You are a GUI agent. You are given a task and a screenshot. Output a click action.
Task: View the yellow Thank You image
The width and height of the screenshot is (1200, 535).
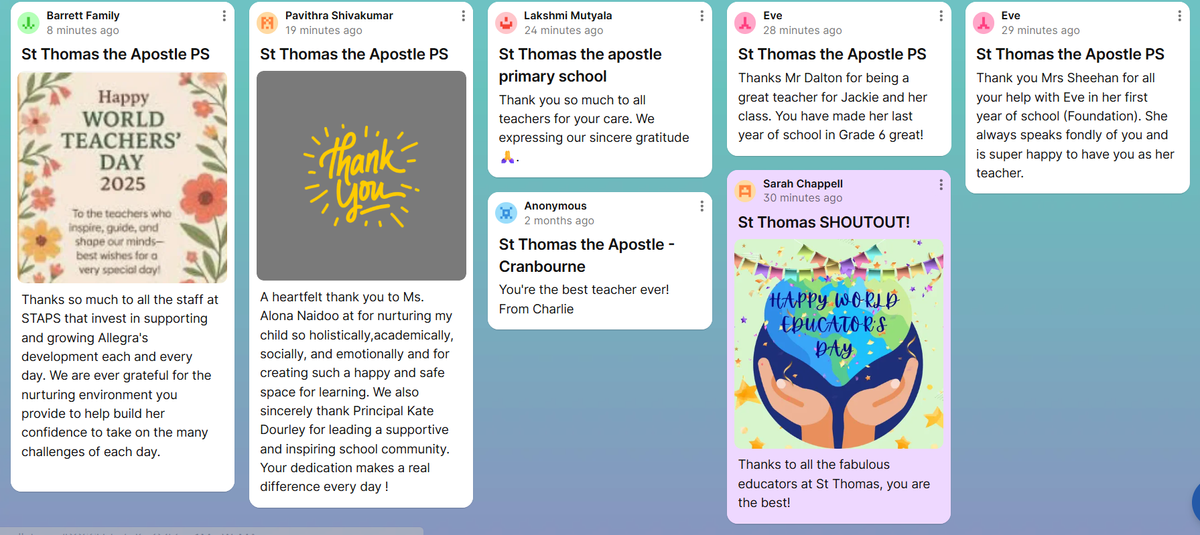(x=362, y=176)
